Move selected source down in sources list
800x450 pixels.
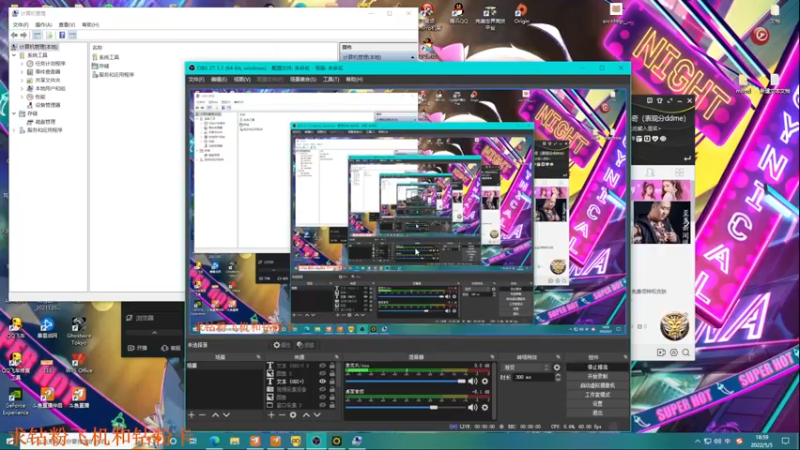pos(317,415)
